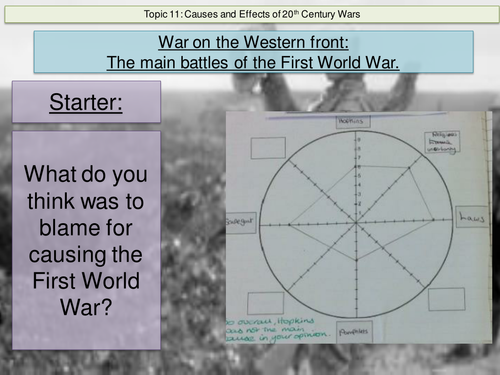500x375 pixels.
Task: Click the number 9 on vertical axis
Action: point(359,140)
